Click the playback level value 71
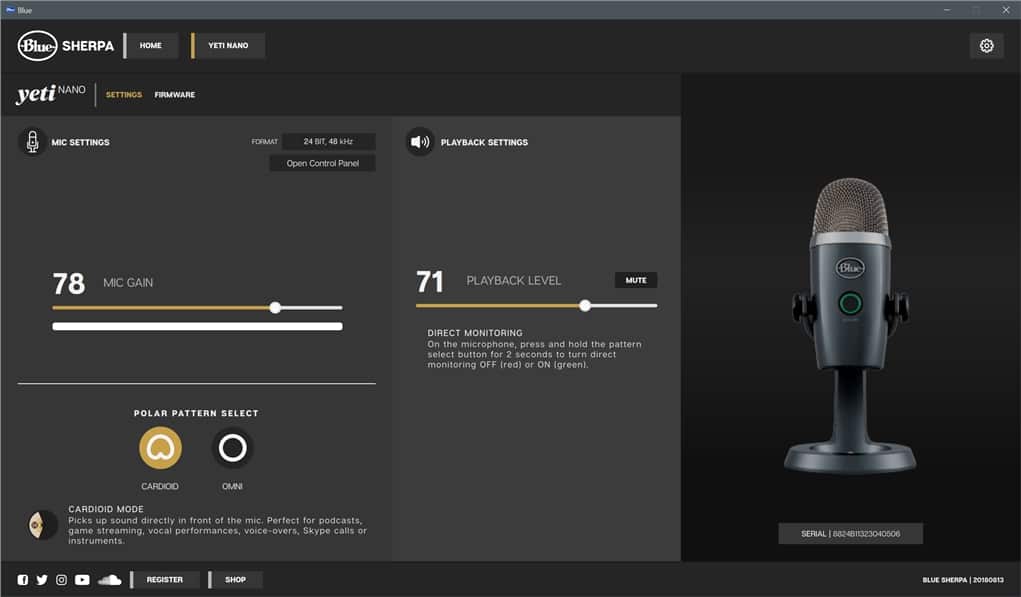Screen dimensions: 1021x597 (430, 282)
